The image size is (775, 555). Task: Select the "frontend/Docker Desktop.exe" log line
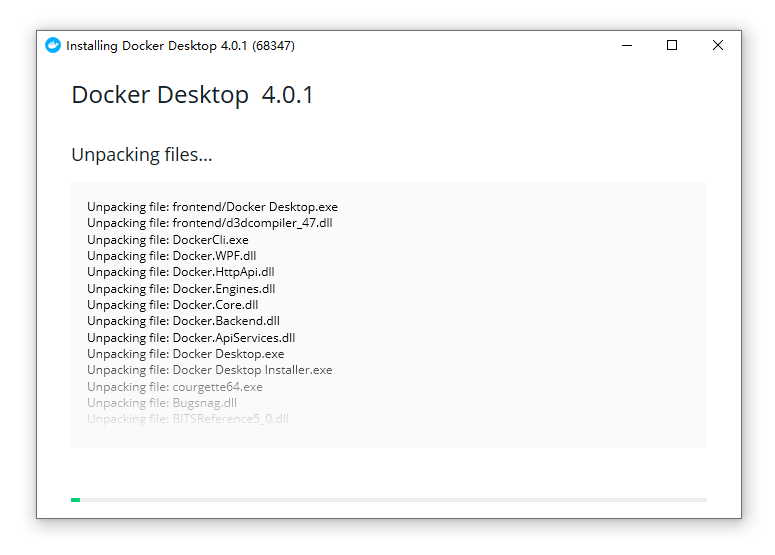coord(213,207)
